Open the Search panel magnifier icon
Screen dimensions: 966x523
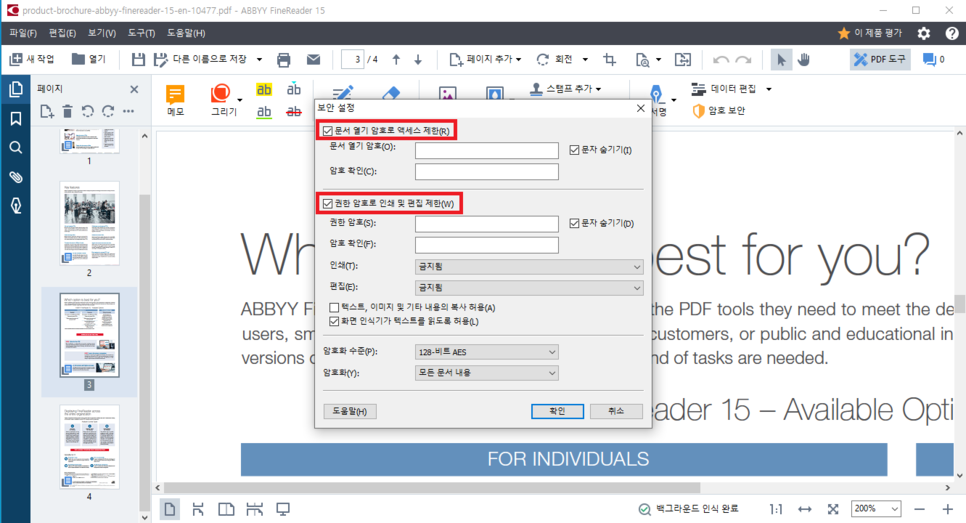click(16, 148)
